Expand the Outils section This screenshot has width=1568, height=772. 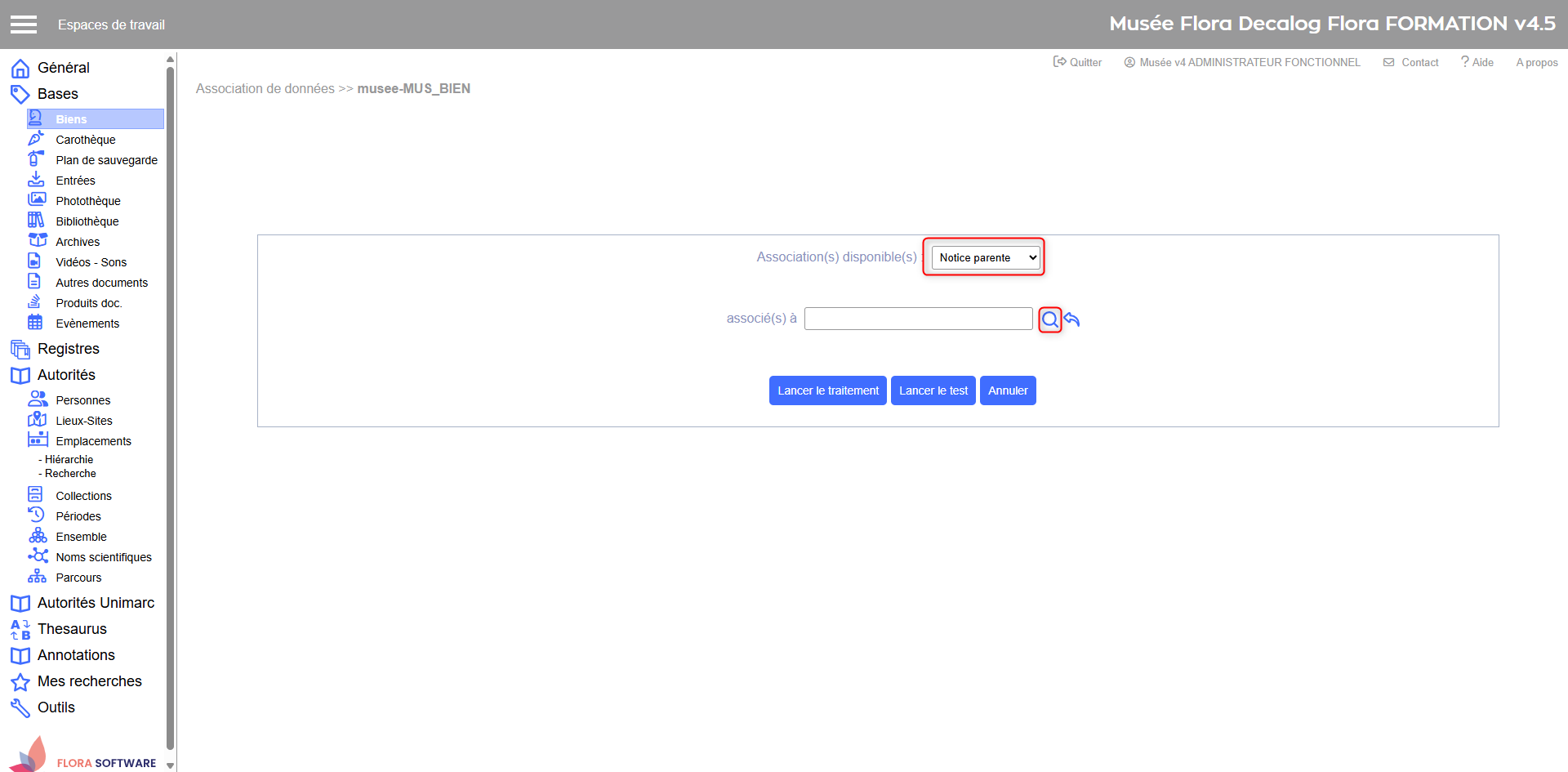56,707
